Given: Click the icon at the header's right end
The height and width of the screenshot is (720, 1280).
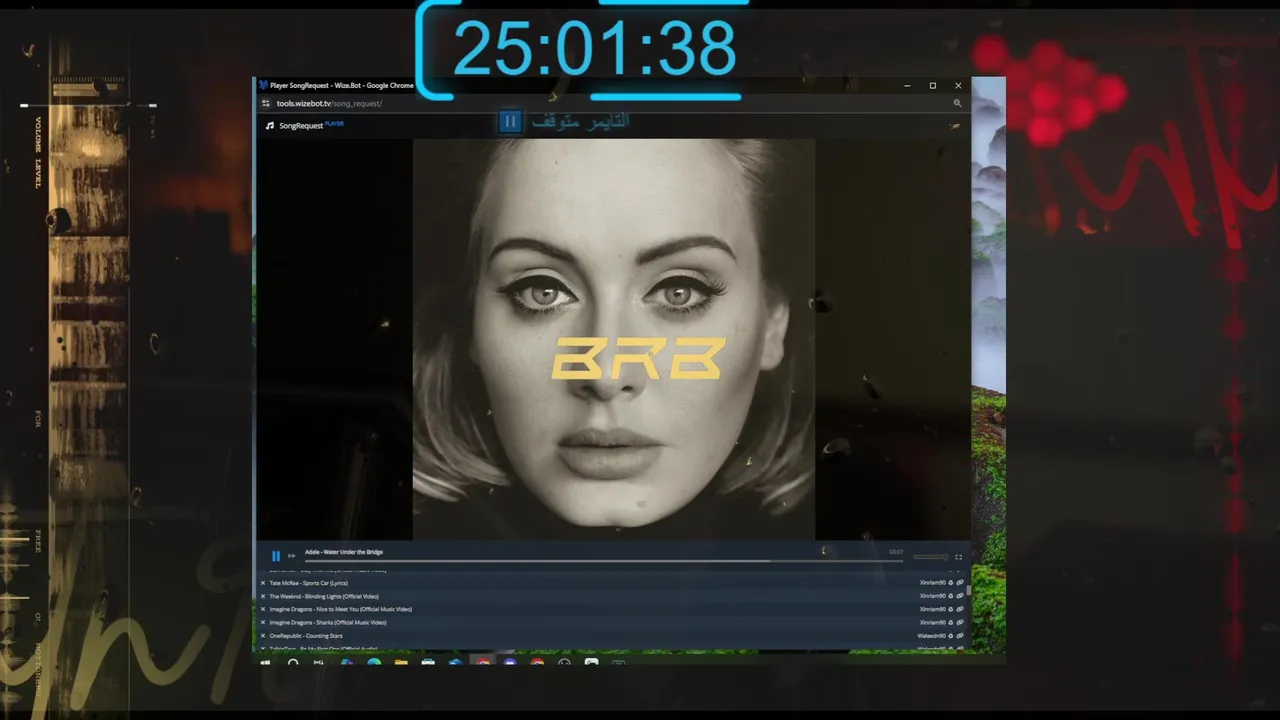Looking at the screenshot, I should [954, 126].
